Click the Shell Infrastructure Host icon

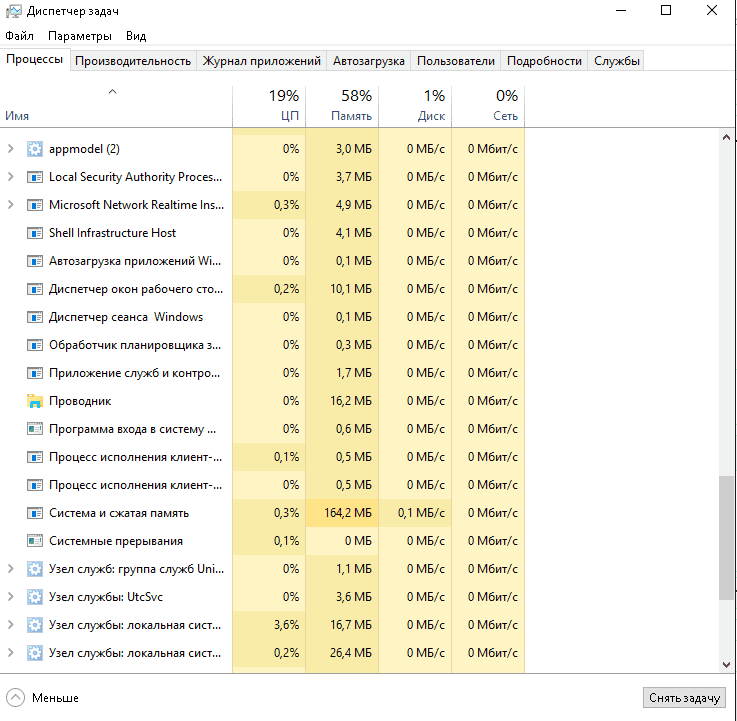35,233
